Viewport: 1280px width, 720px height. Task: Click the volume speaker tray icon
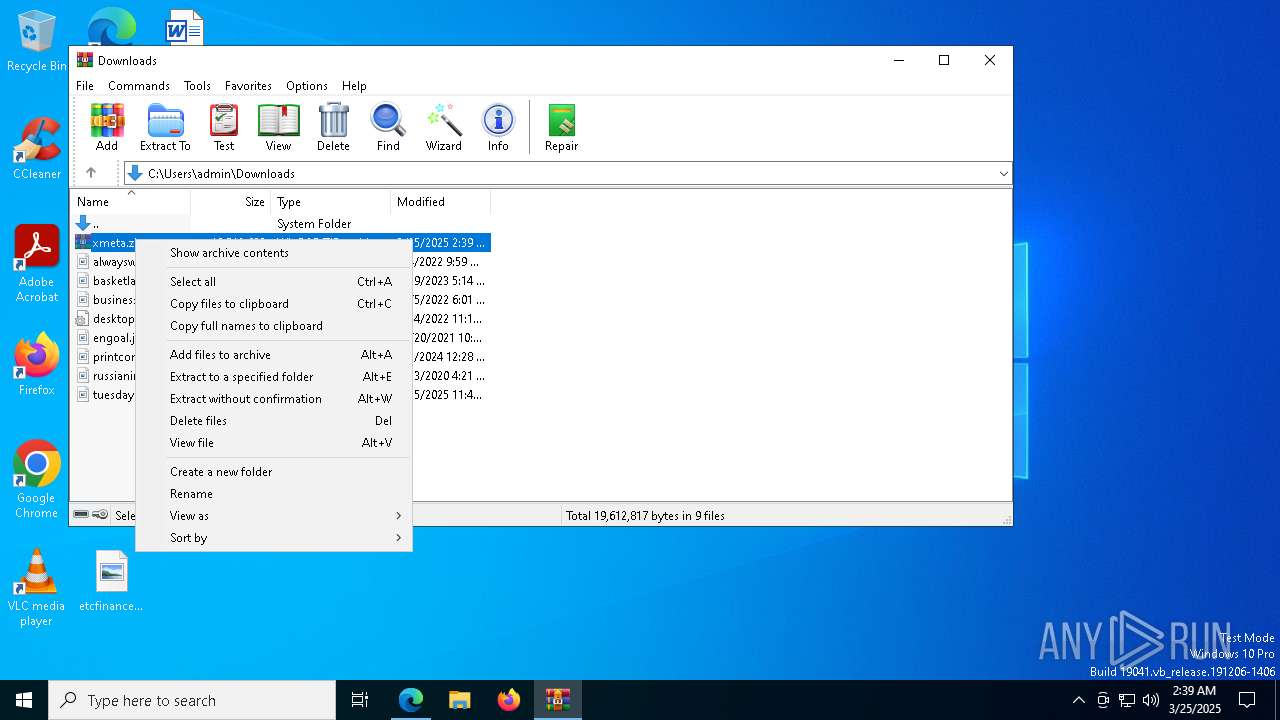coord(1151,700)
